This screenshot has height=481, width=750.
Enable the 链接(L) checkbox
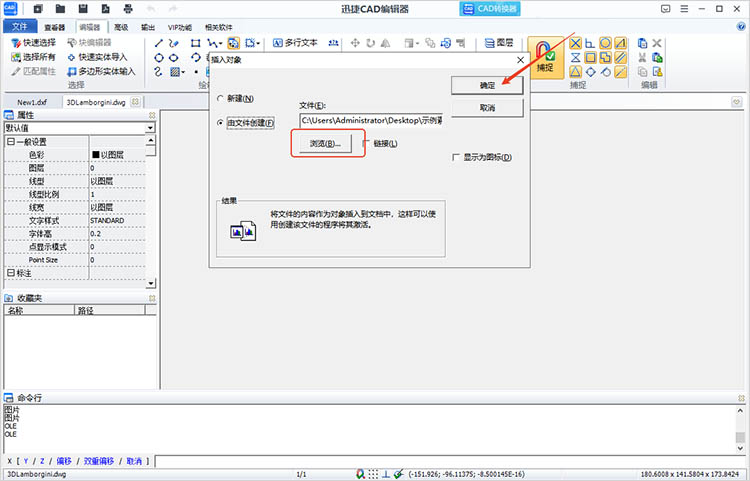coord(367,143)
